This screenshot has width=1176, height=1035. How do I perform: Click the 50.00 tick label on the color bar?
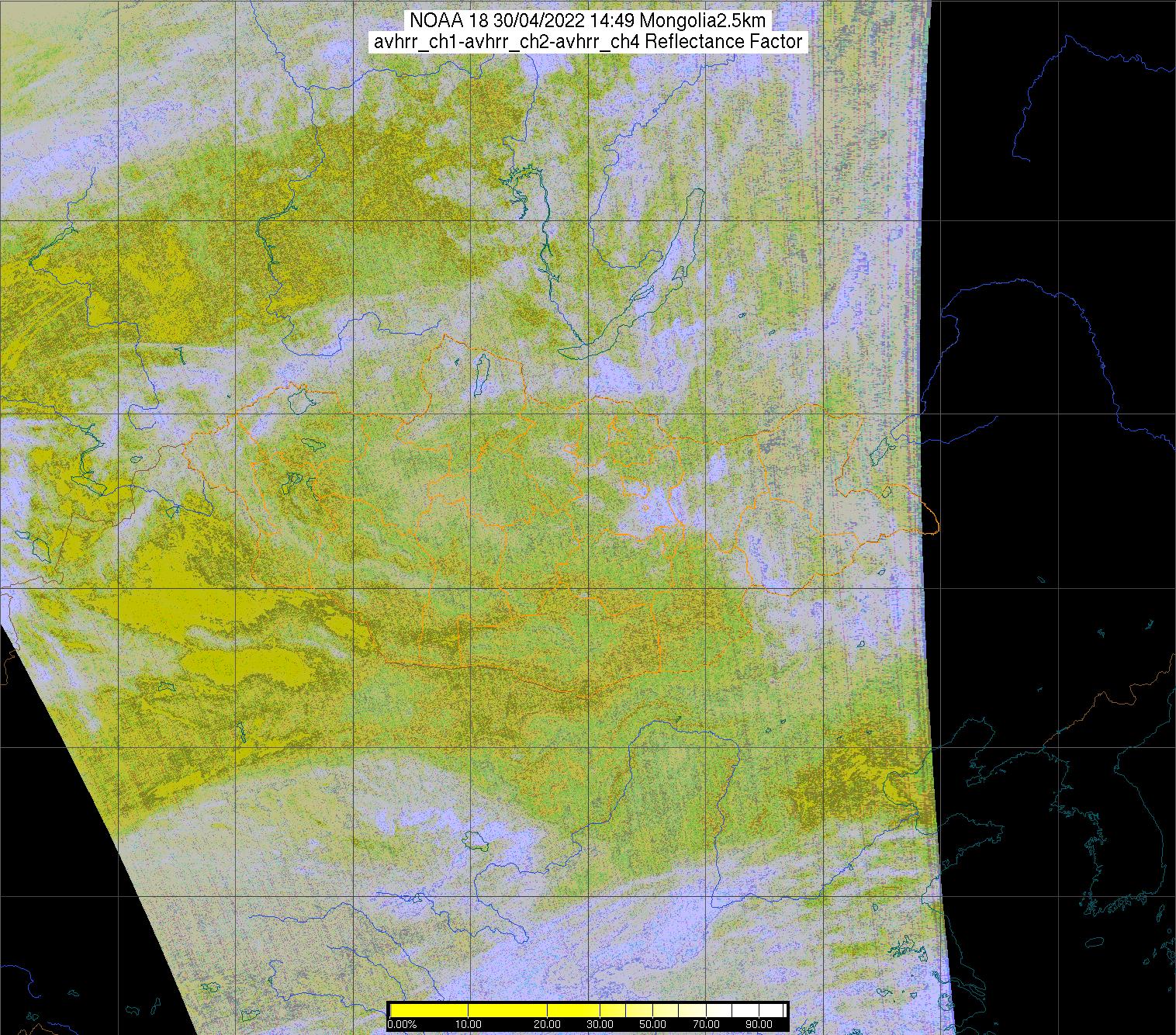[x=654, y=1025]
